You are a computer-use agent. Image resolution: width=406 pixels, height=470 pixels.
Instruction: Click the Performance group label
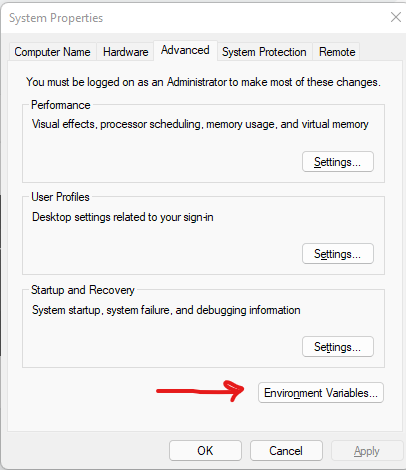61,105
